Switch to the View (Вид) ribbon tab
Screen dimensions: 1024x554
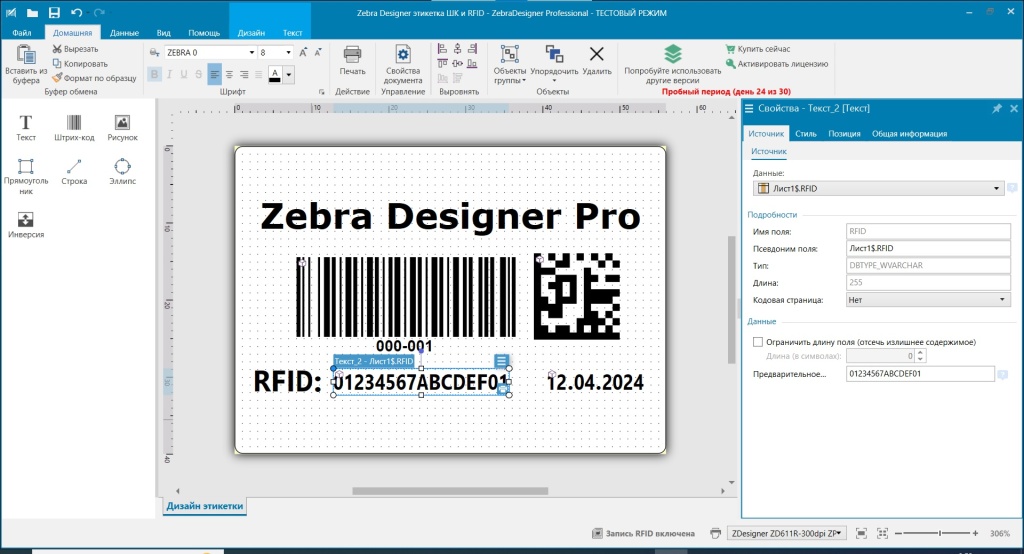163,33
